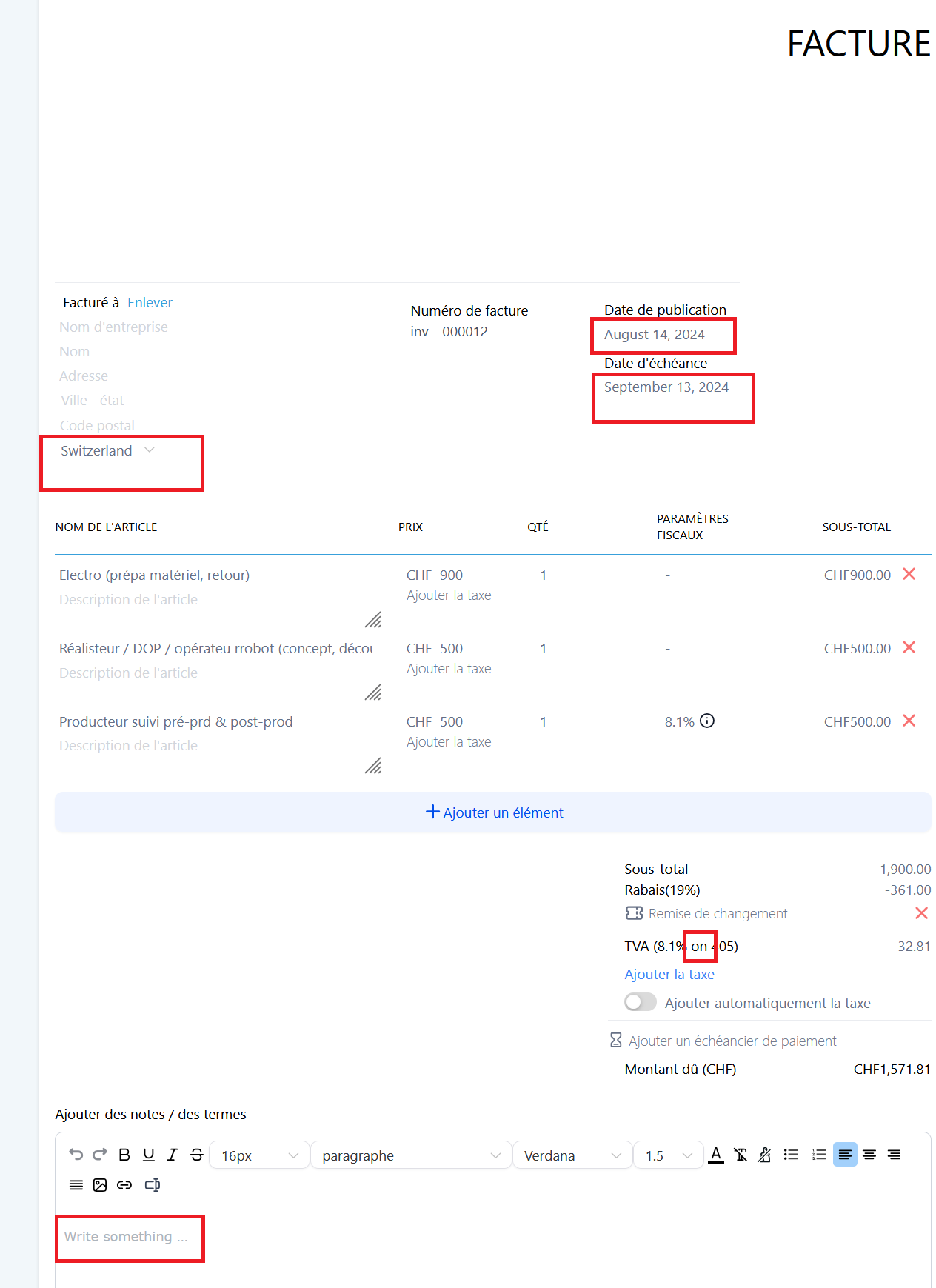The width and height of the screenshot is (936, 1288).
Task: Open the text color picker
Action: point(716,1155)
